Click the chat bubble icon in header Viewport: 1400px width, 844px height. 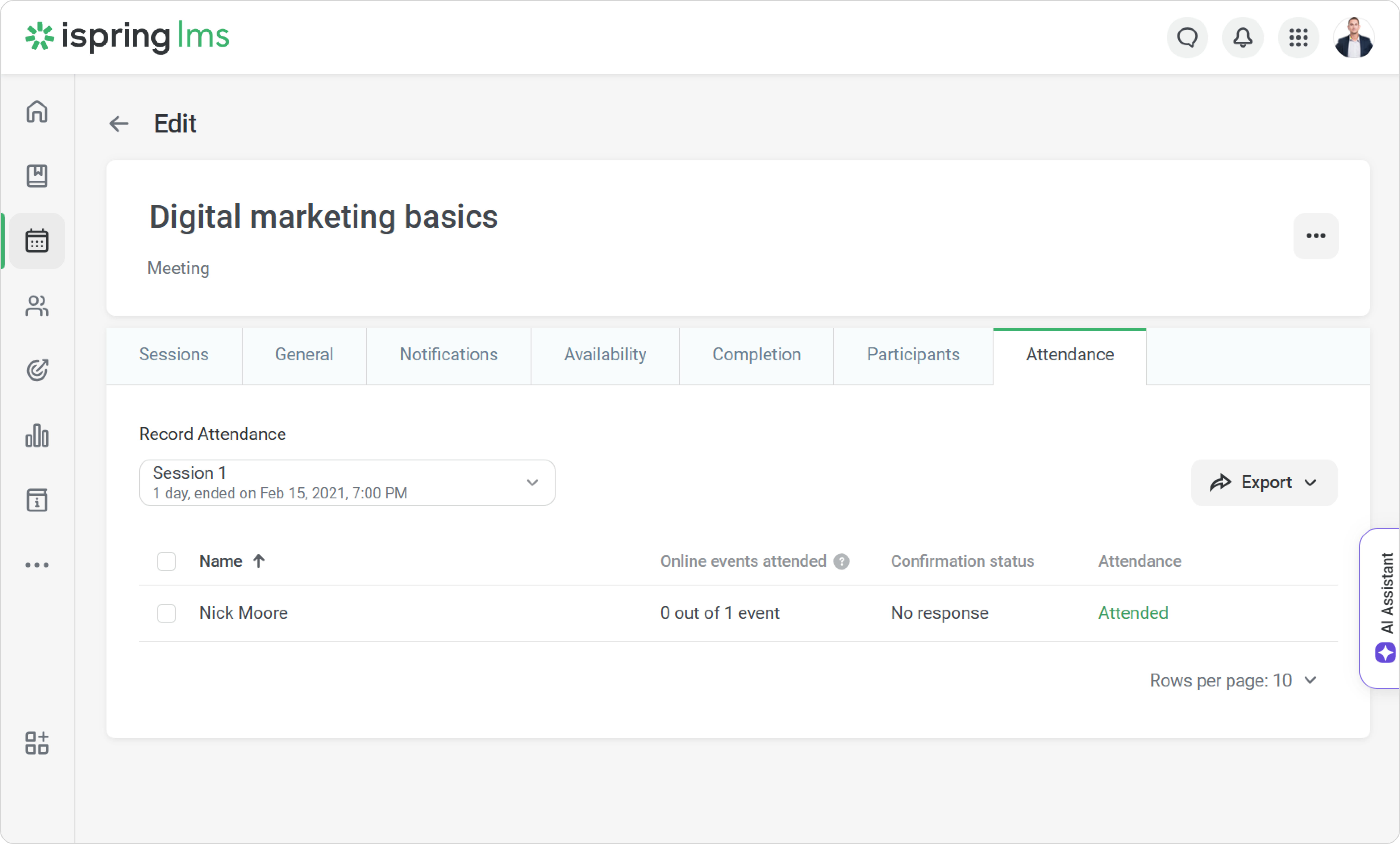[1187, 38]
